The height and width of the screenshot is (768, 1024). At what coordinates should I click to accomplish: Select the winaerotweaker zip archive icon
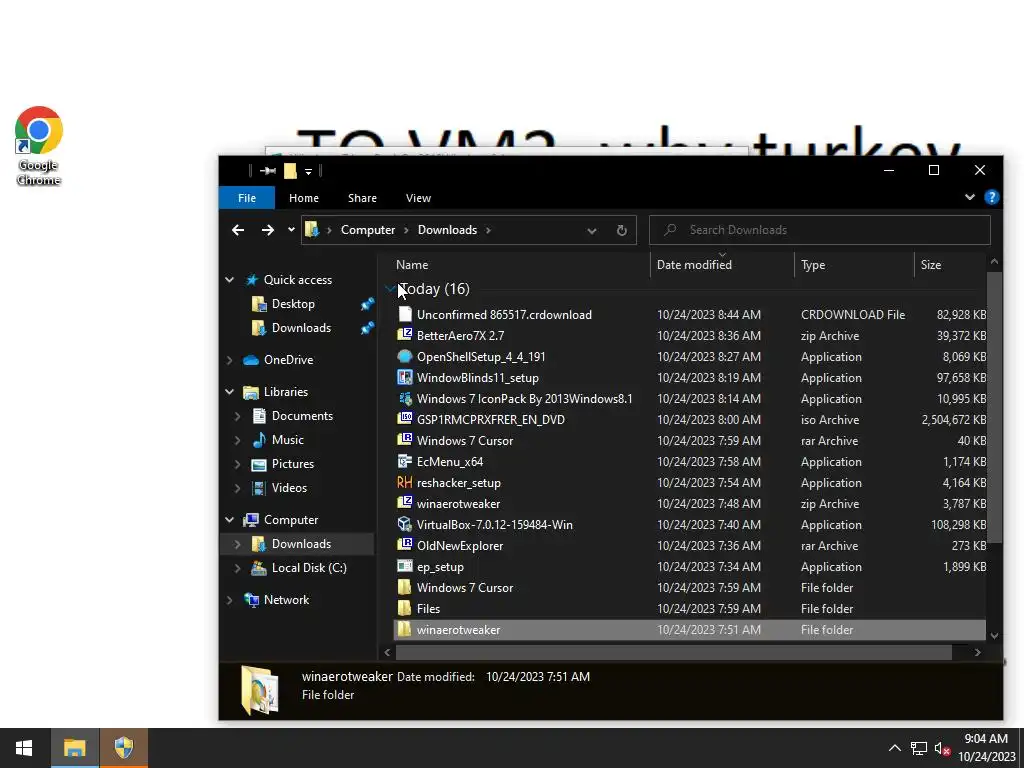click(405, 504)
